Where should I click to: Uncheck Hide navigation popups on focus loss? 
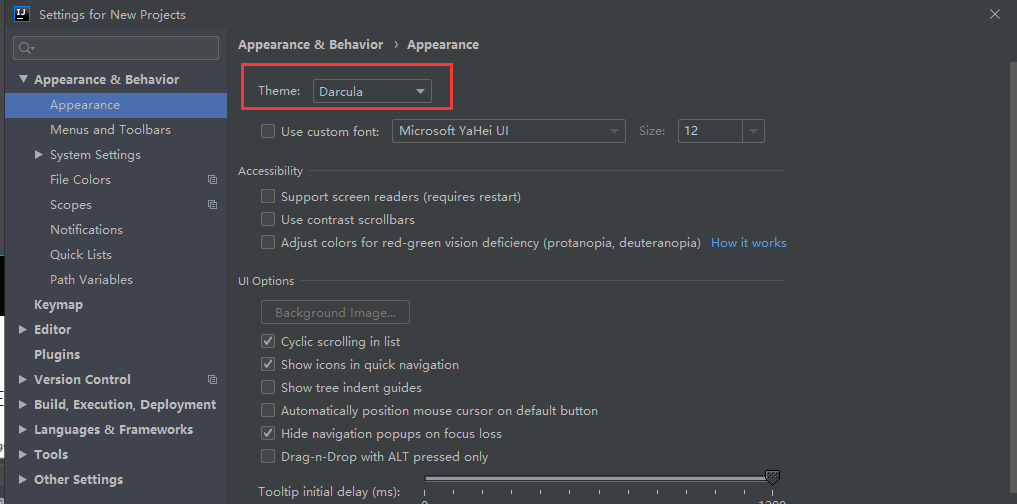[x=268, y=433]
